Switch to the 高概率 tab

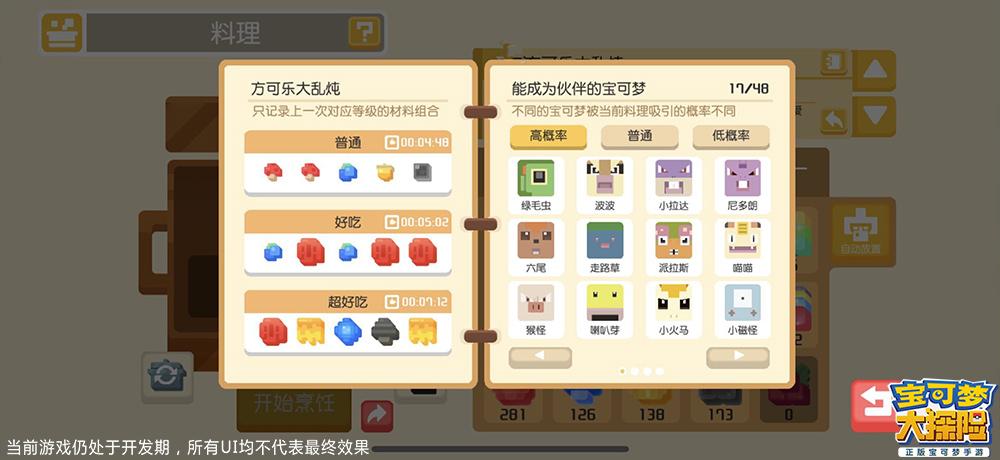[548, 137]
